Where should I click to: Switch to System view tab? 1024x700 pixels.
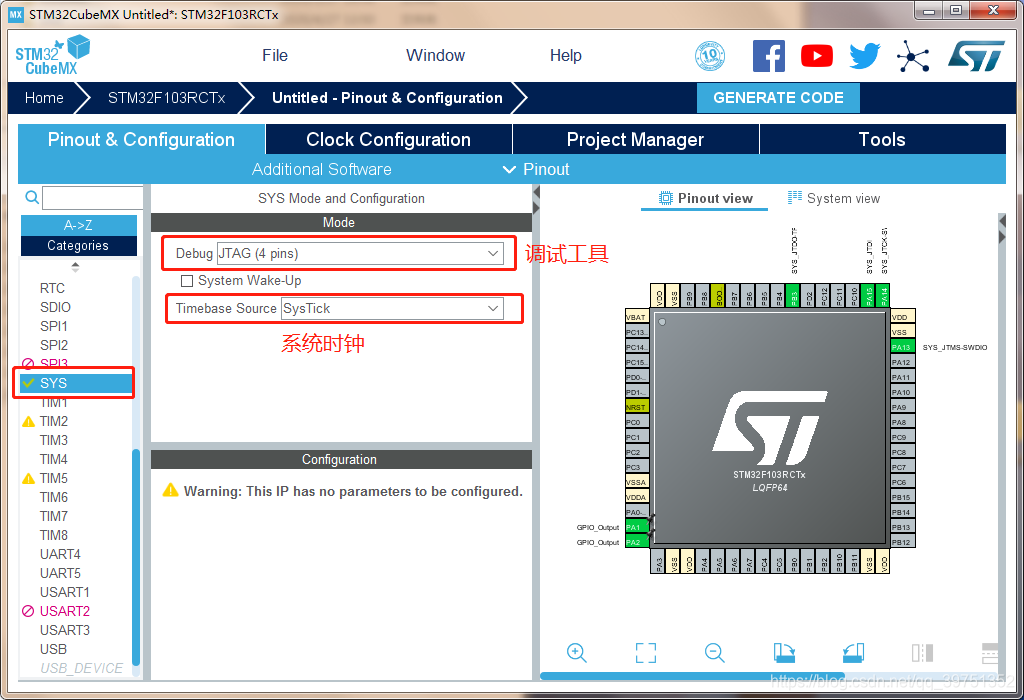point(834,199)
